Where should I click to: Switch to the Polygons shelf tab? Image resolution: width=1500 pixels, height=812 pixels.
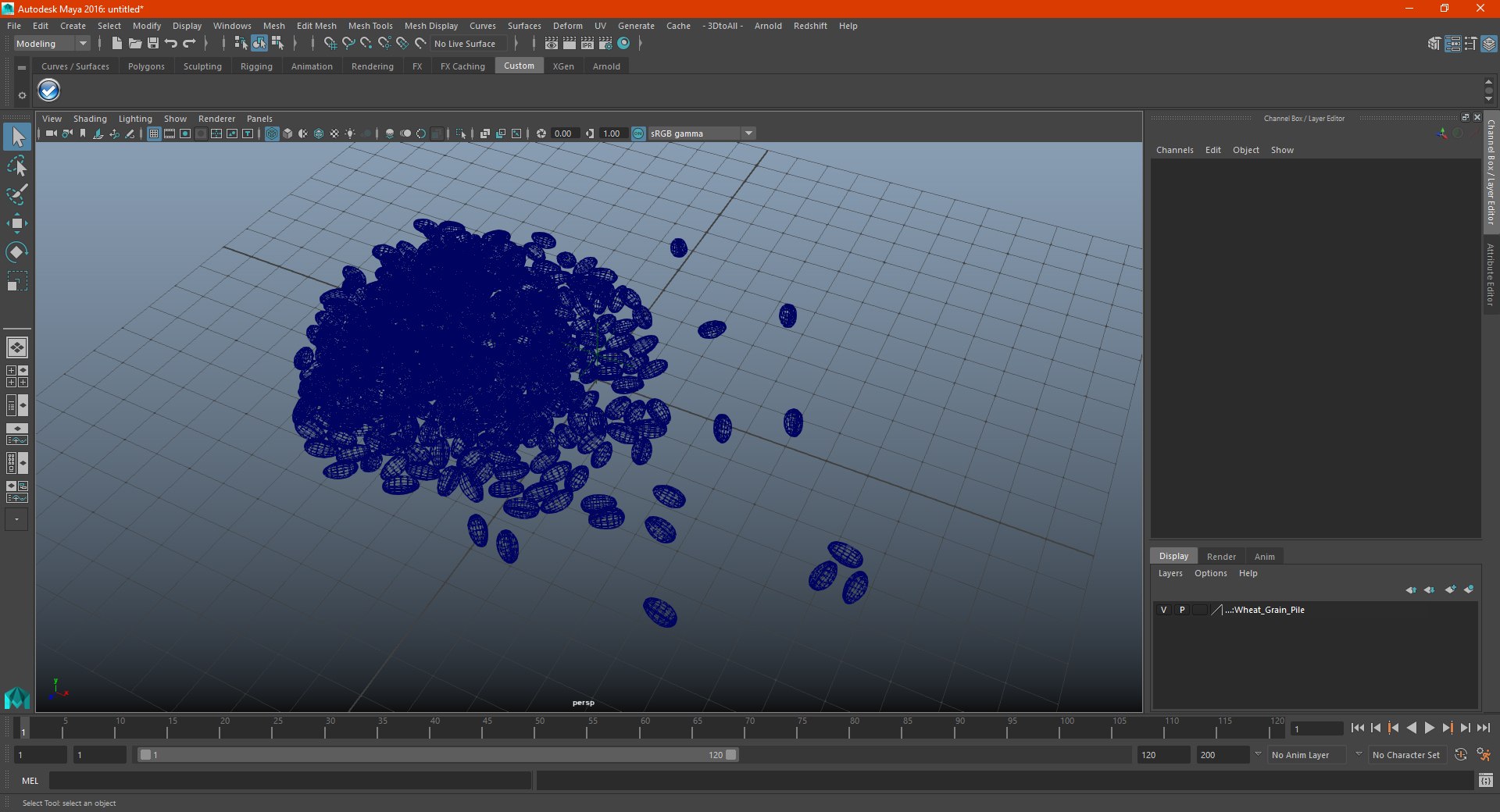point(146,66)
